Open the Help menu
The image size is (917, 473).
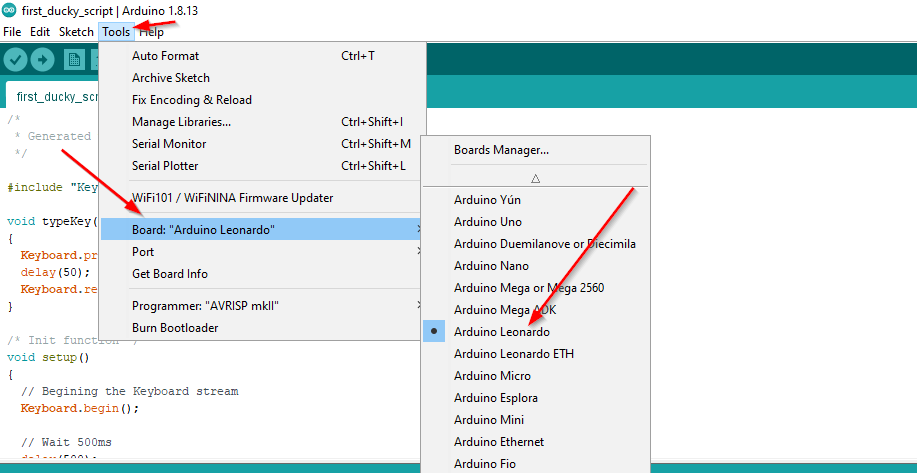click(x=151, y=32)
